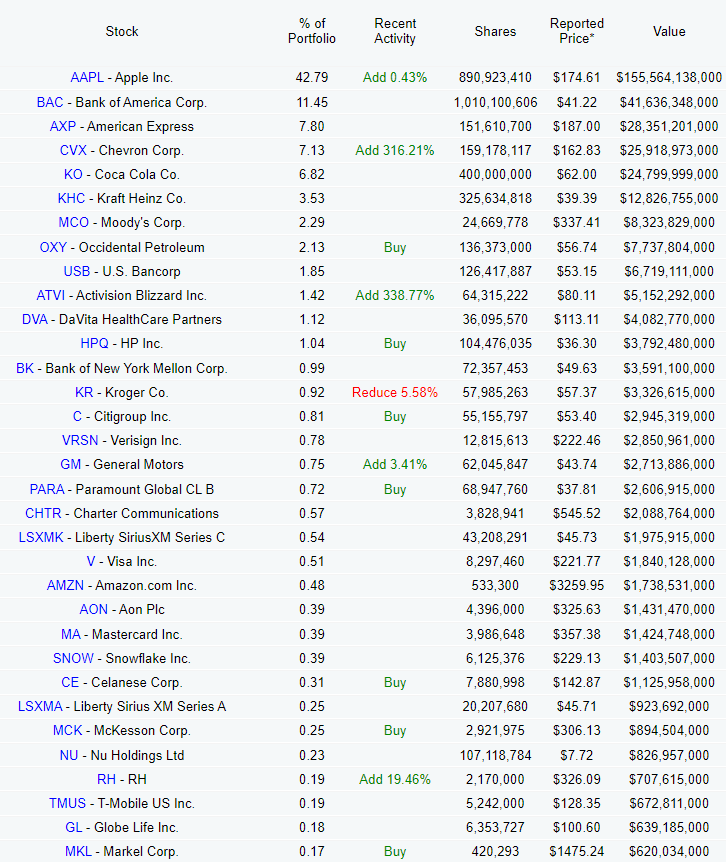Click the SNOW ticker link
The image size is (726, 862).
coord(73,659)
